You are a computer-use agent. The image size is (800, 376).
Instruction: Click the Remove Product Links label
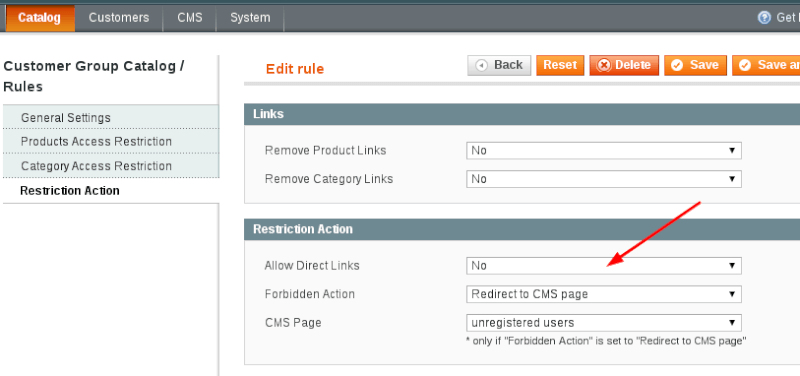326,151
